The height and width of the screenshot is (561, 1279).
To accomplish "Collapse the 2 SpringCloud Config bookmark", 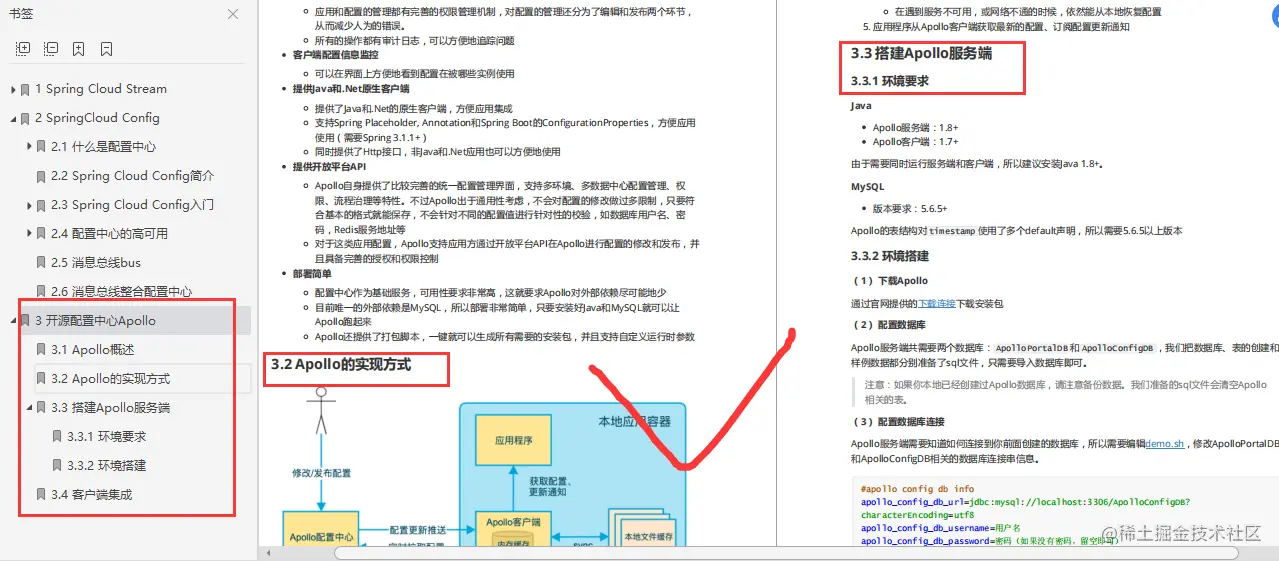I will click(x=13, y=118).
